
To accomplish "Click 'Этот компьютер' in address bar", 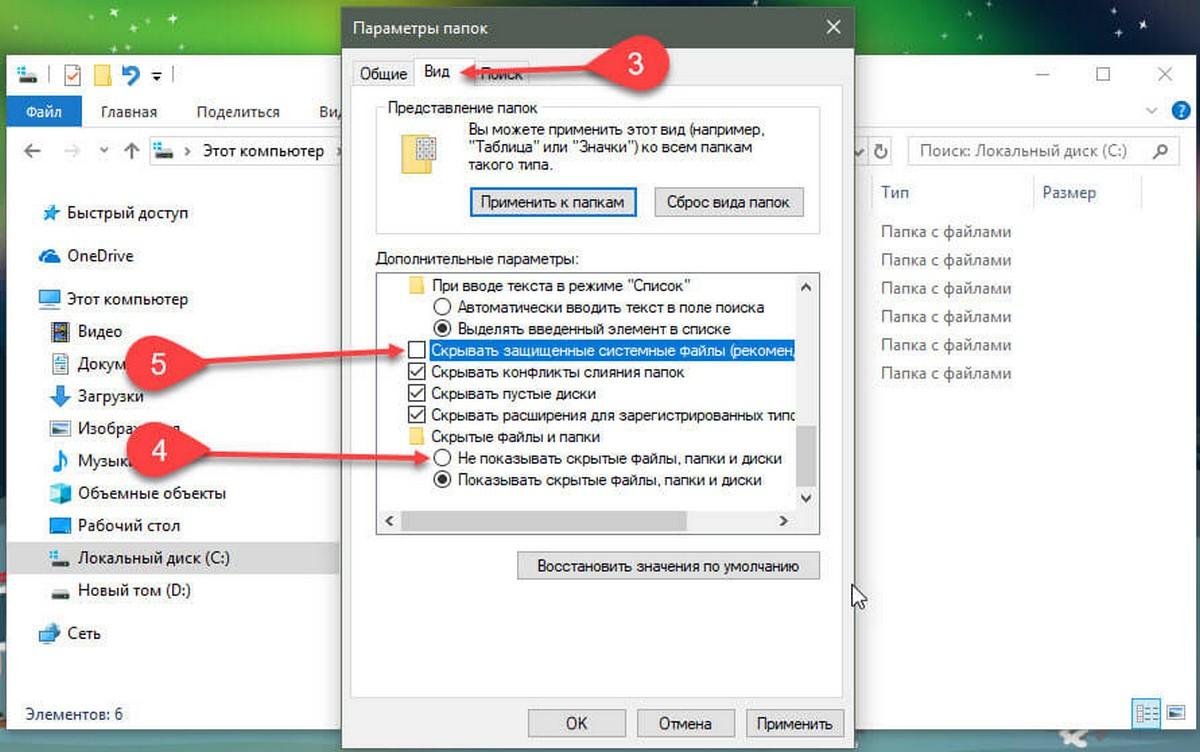I will coord(264,151).
